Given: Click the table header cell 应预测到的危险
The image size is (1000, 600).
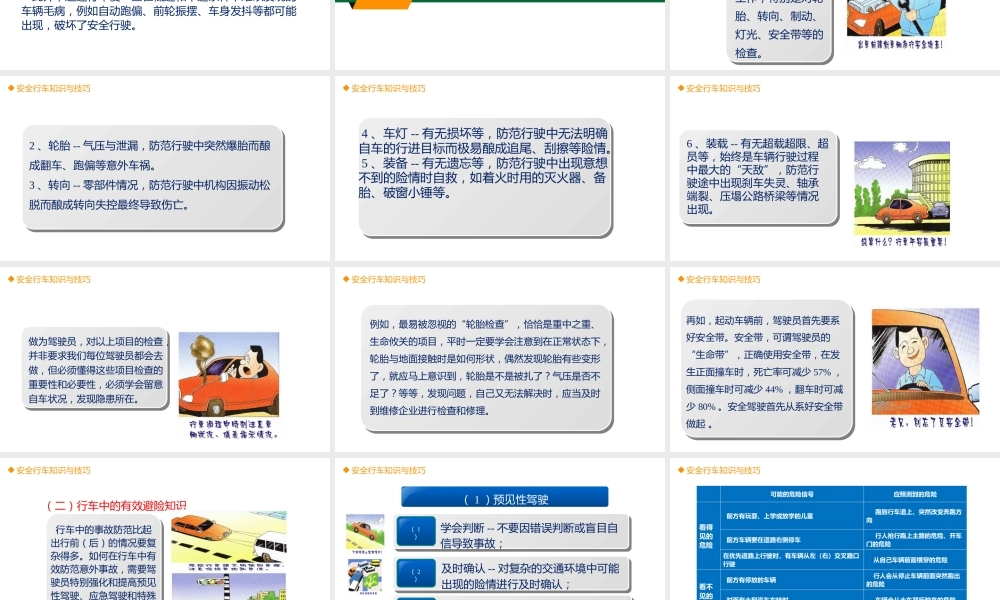Looking at the screenshot, I should 915,494.
